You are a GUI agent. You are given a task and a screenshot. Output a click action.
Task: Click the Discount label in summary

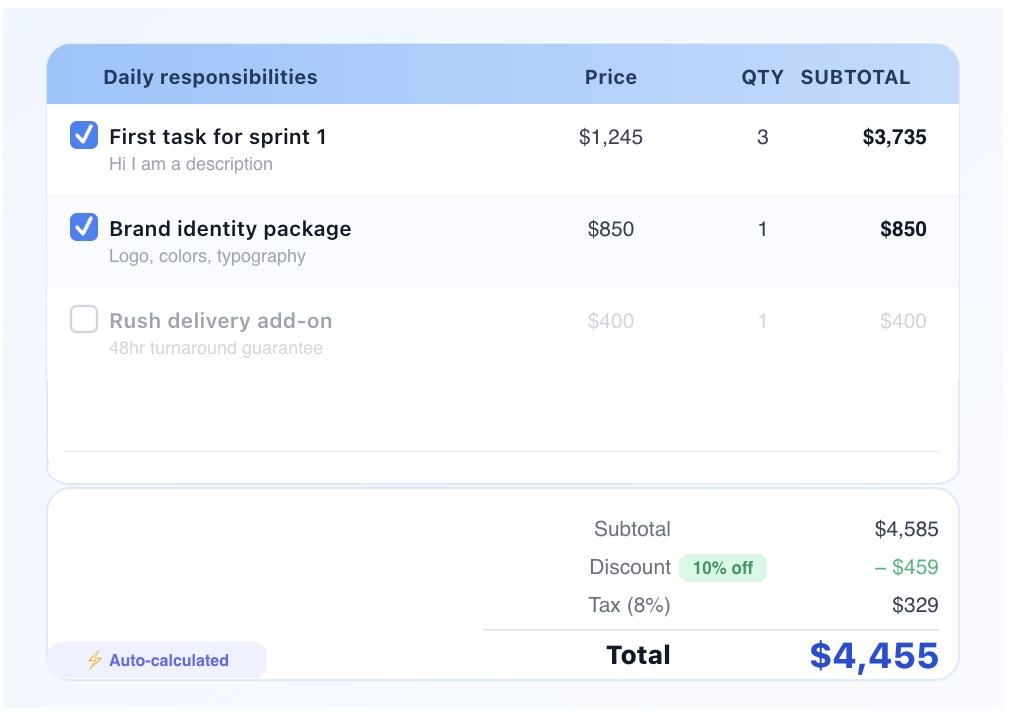pyautogui.click(x=630, y=568)
